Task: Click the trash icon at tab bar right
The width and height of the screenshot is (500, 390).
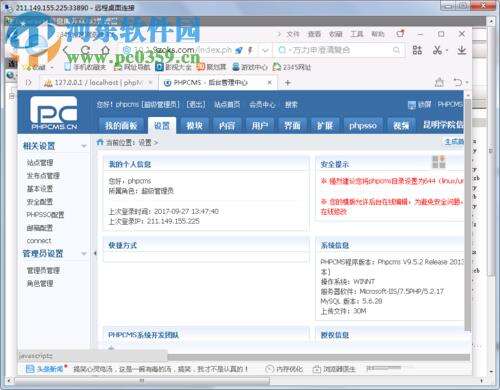Action: [439, 82]
